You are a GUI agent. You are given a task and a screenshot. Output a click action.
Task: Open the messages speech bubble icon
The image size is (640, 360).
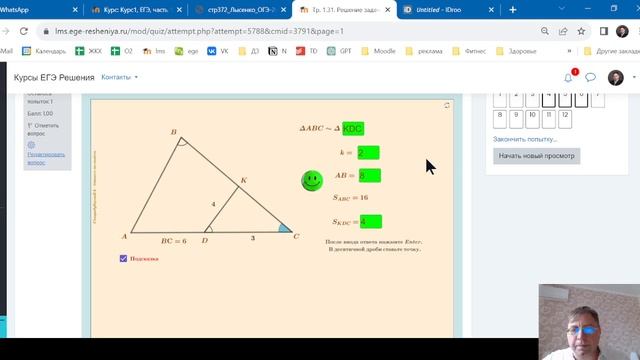pyautogui.click(x=590, y=77)
